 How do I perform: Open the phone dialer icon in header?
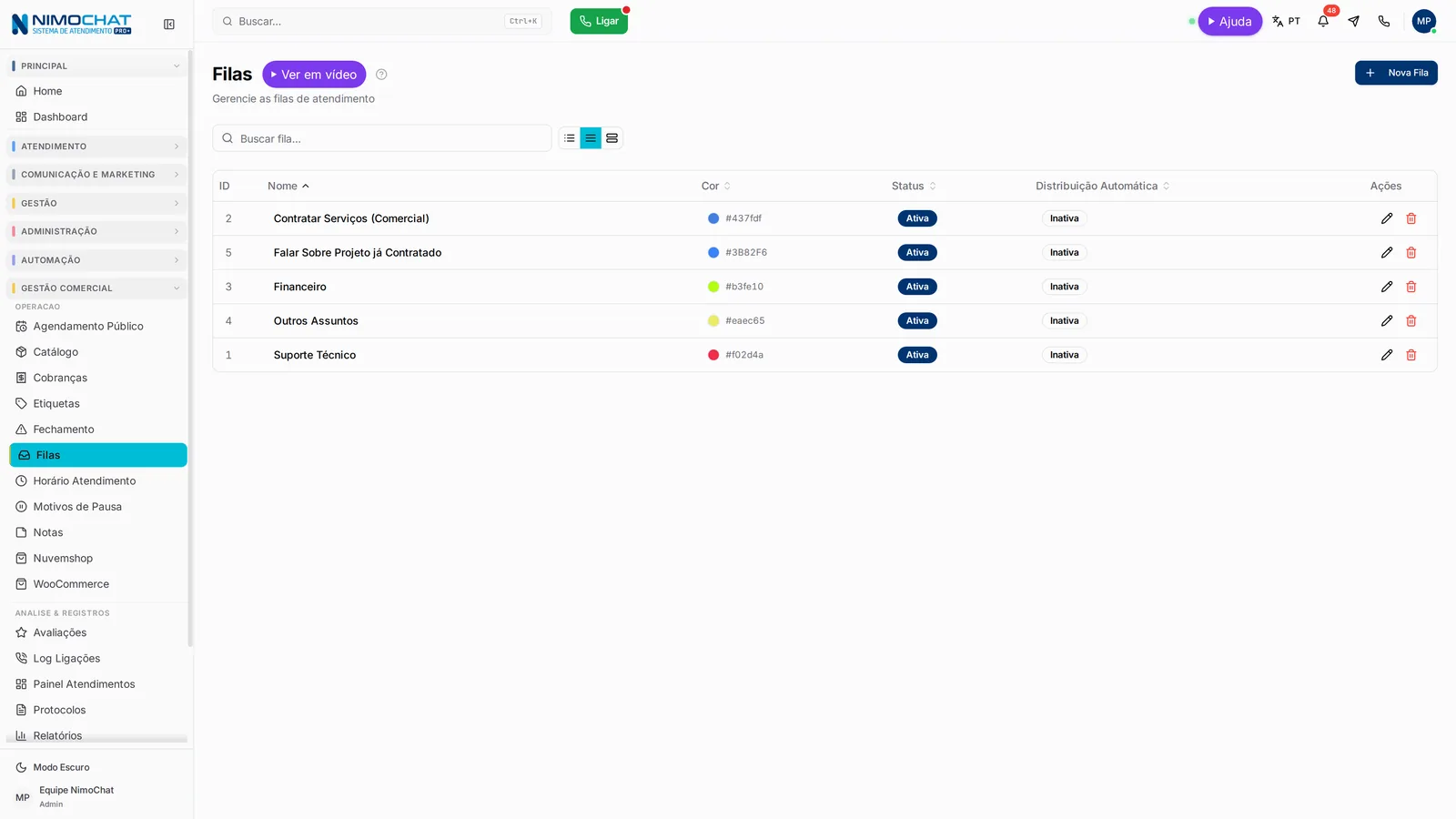[x=1384, y=21]
